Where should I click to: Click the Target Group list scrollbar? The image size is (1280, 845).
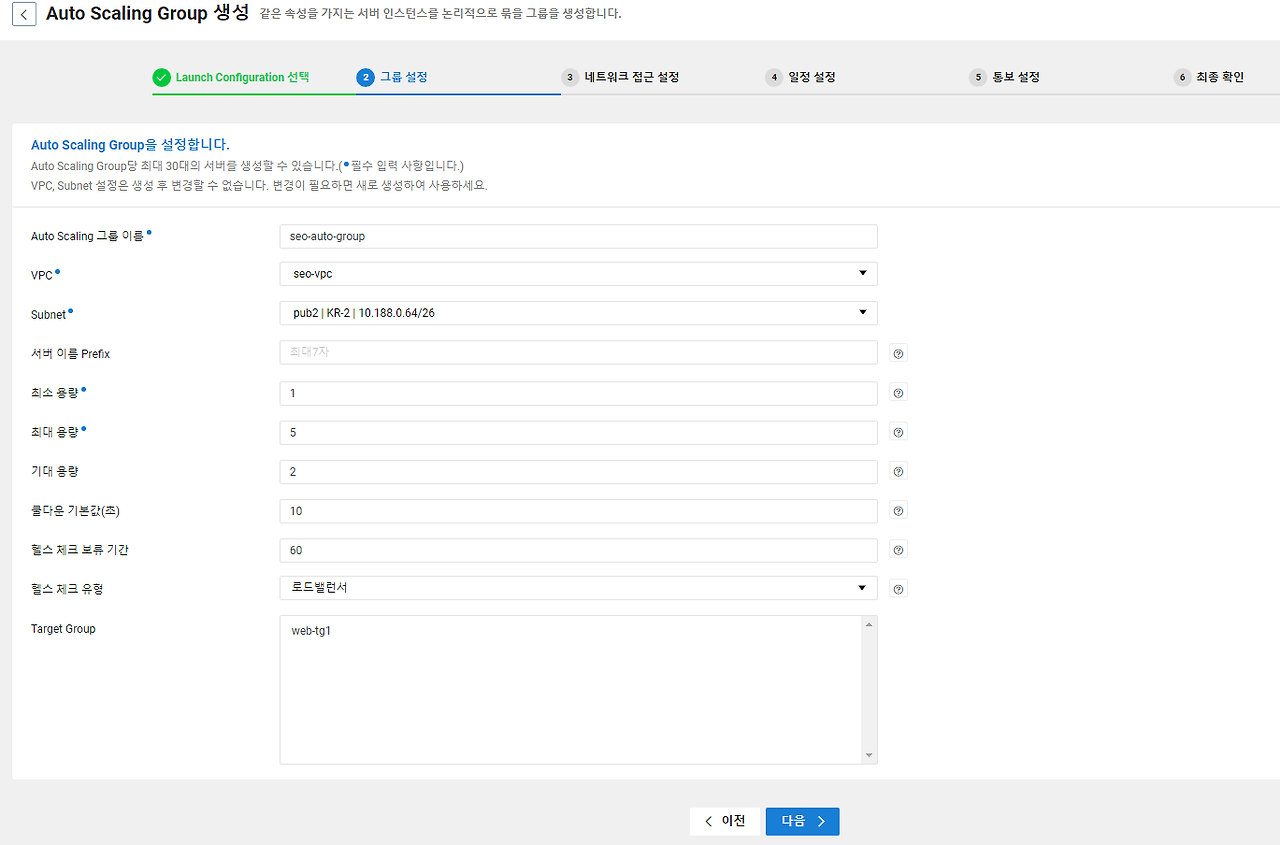point(868,690)
